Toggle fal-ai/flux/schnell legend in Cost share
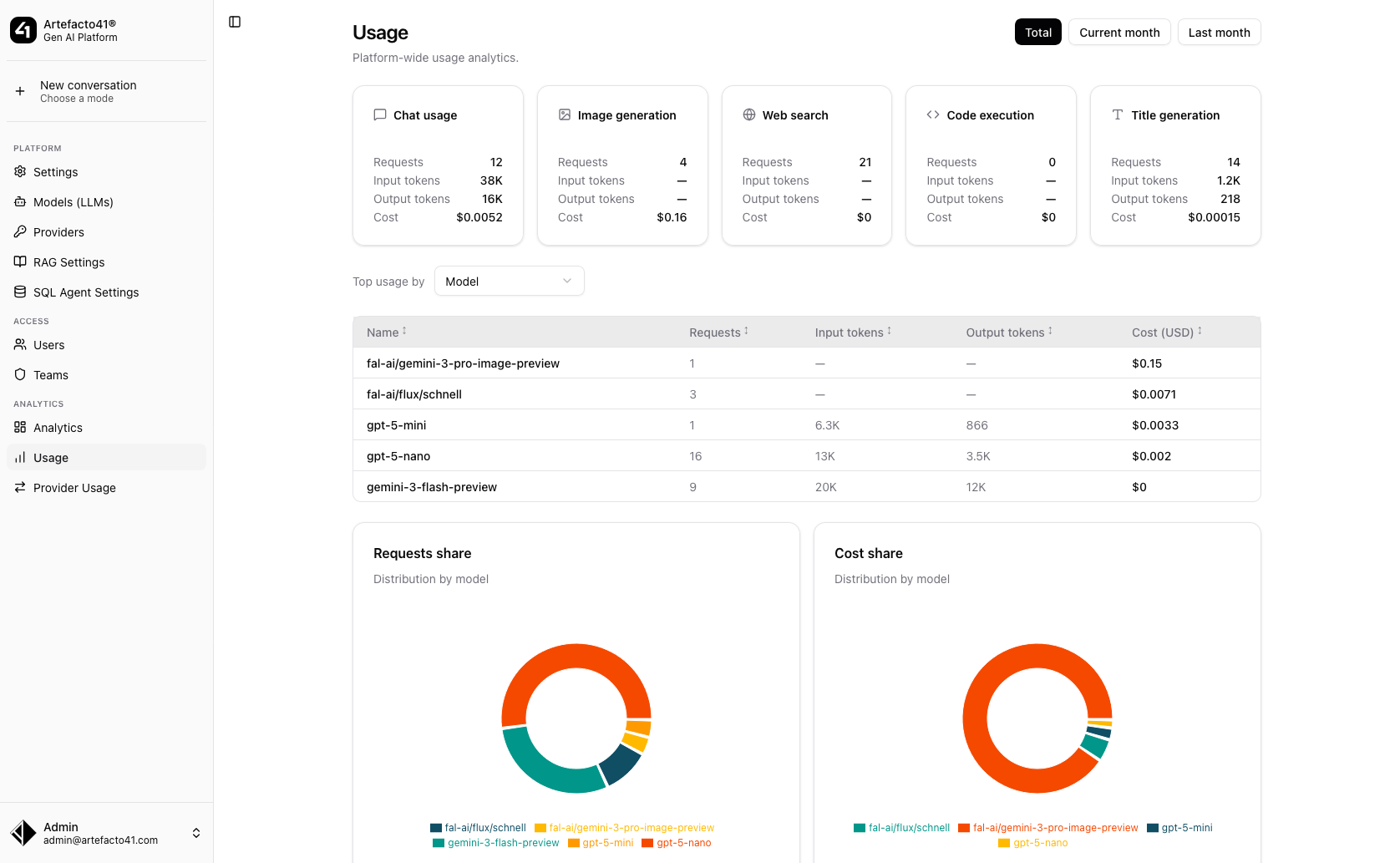The height and width of the screenshot is (863, 1400). (x=901, y=828)
